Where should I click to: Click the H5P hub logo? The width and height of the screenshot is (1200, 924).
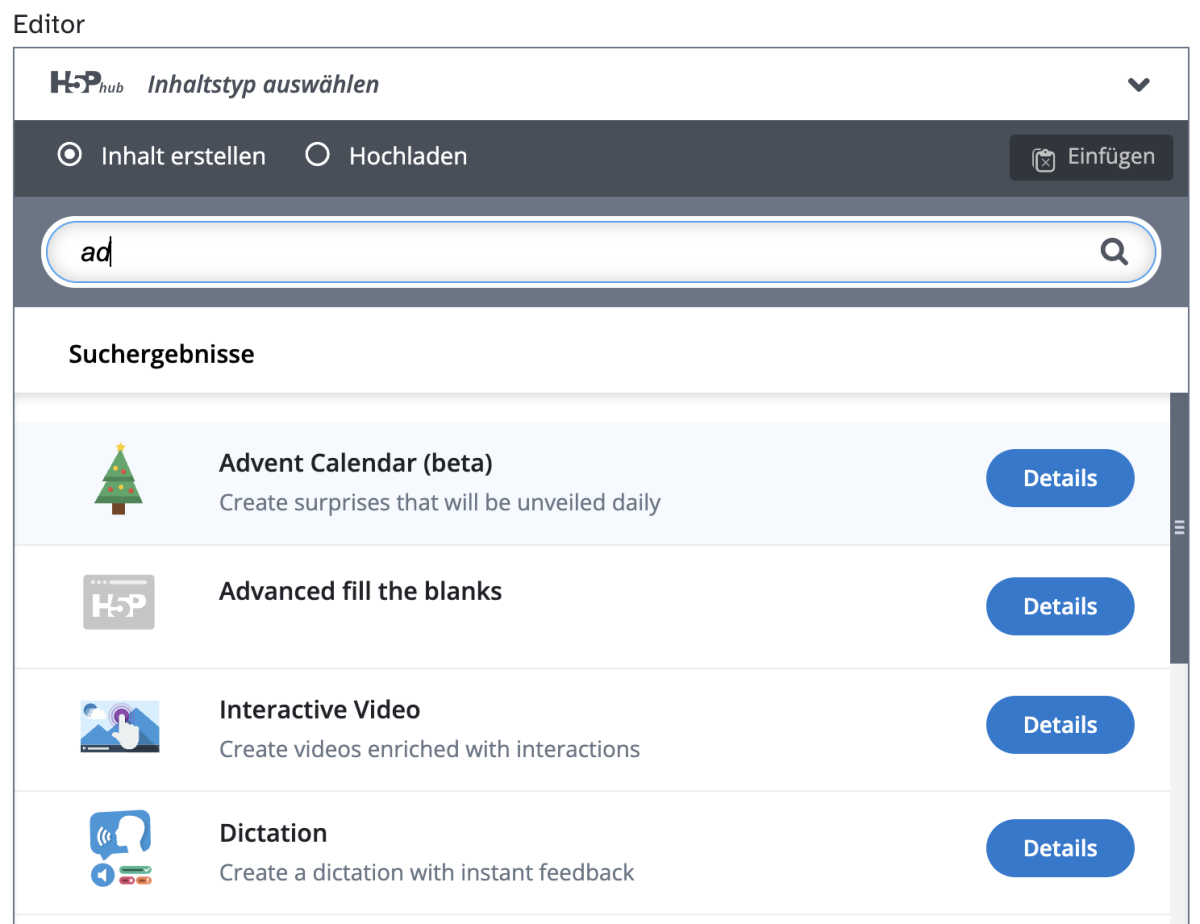87,84
